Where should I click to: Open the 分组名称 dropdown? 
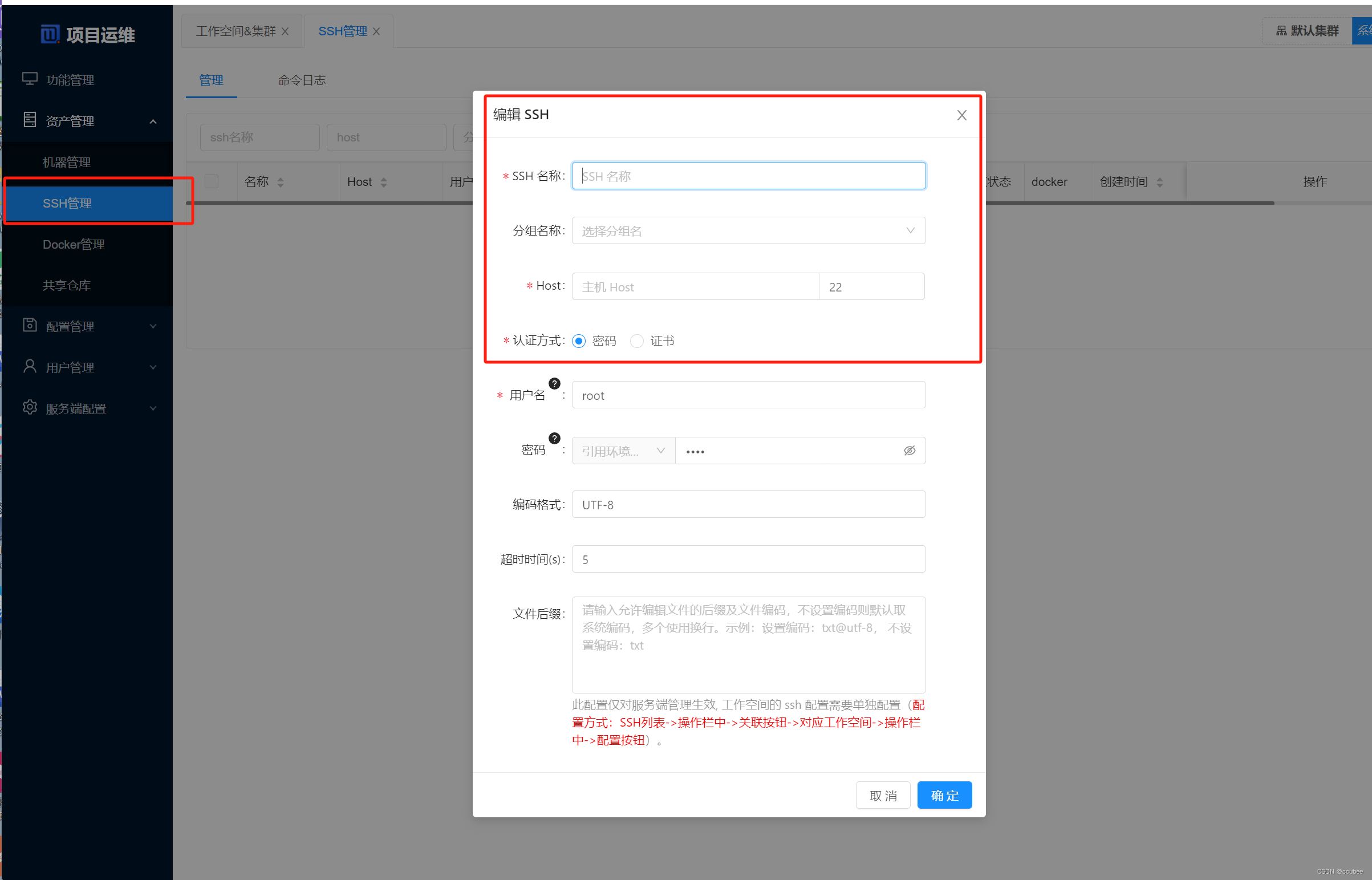tap(748, 230)
